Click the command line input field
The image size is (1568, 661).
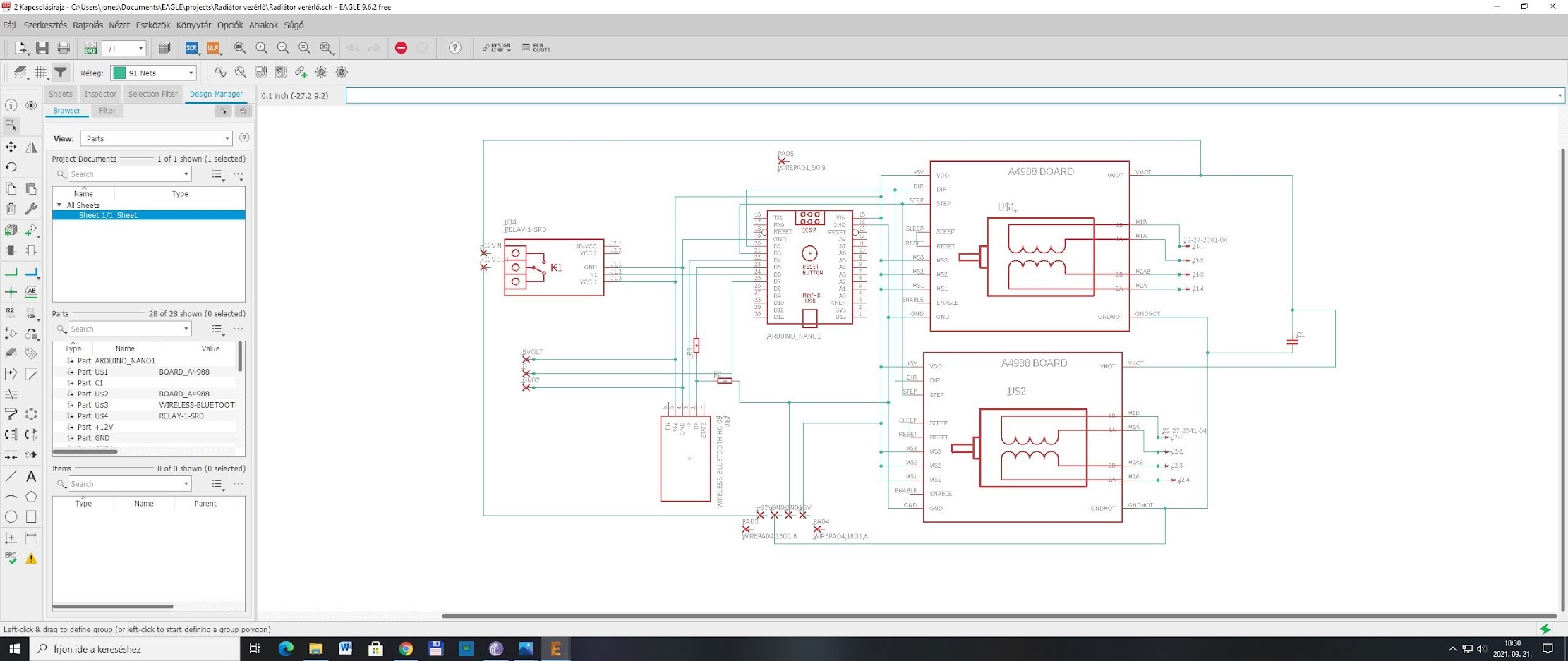point(951,95)
